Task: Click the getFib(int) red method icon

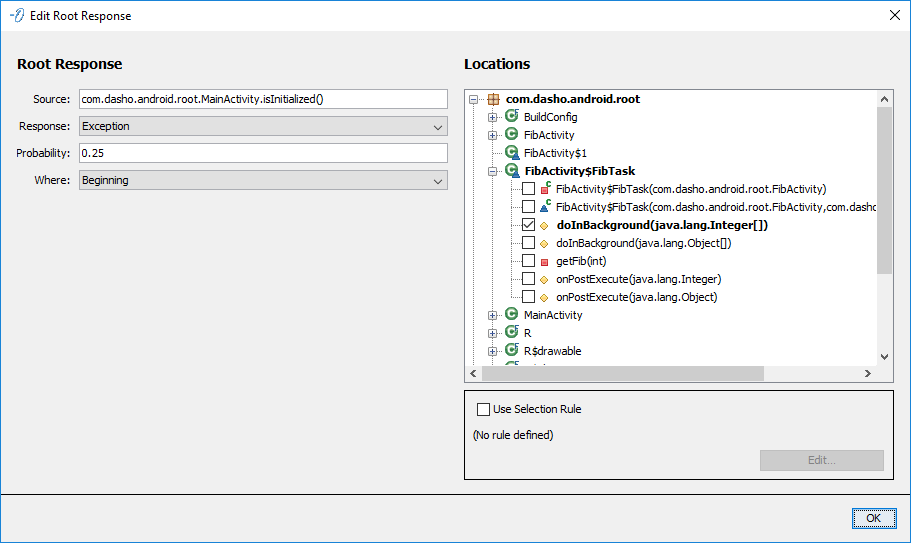Action: [x=545, y=261]
